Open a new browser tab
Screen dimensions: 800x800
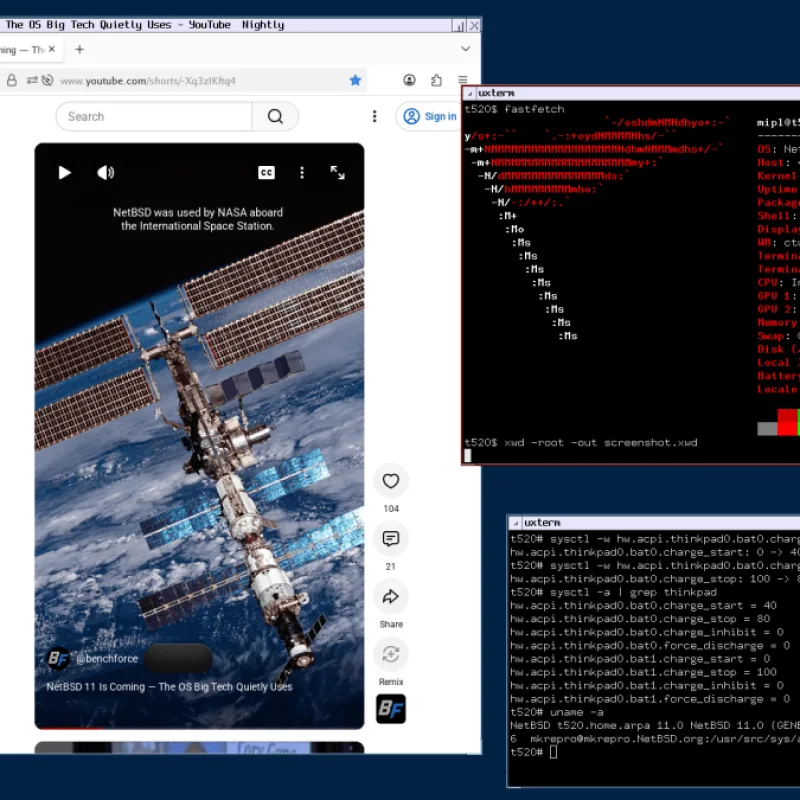click(79, 49)
